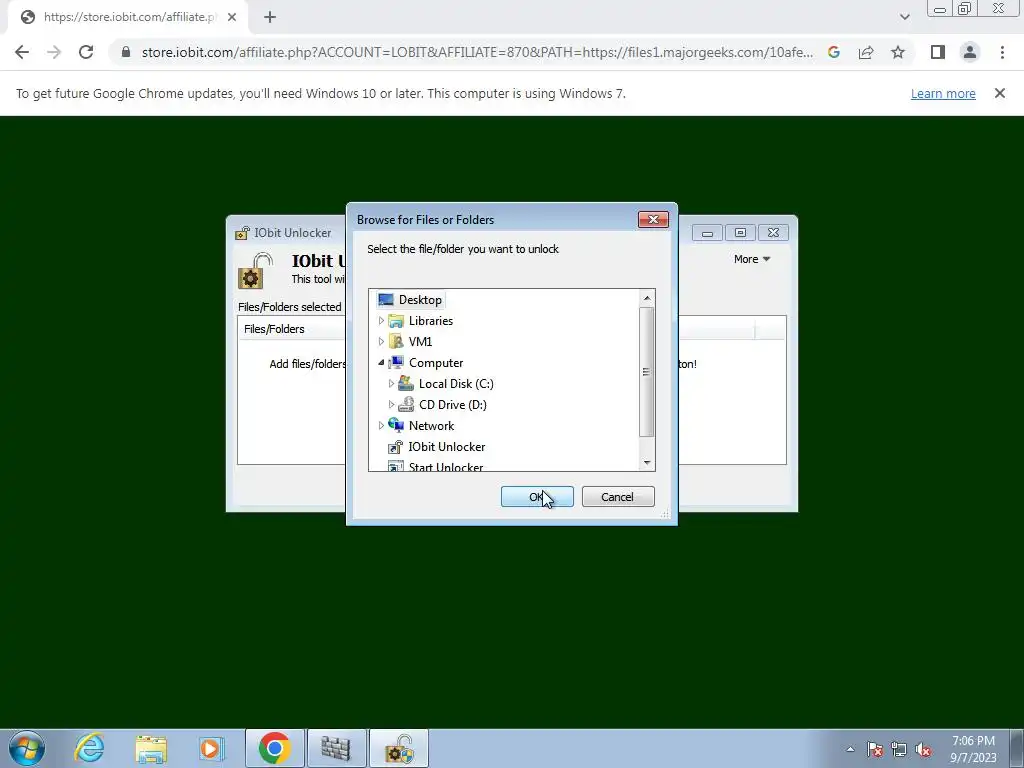Toggle Chrome side panel
The width and height of the screenshot is (1024, 768).
[x=938, y=52]
